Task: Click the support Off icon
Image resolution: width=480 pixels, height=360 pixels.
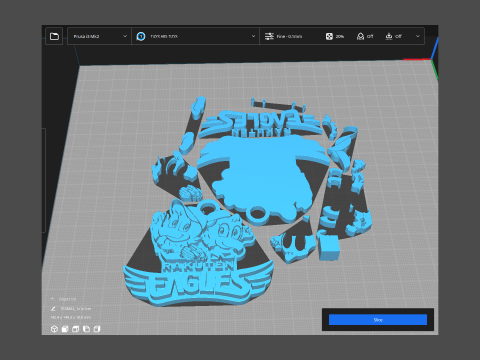Action: click(360, 36)
